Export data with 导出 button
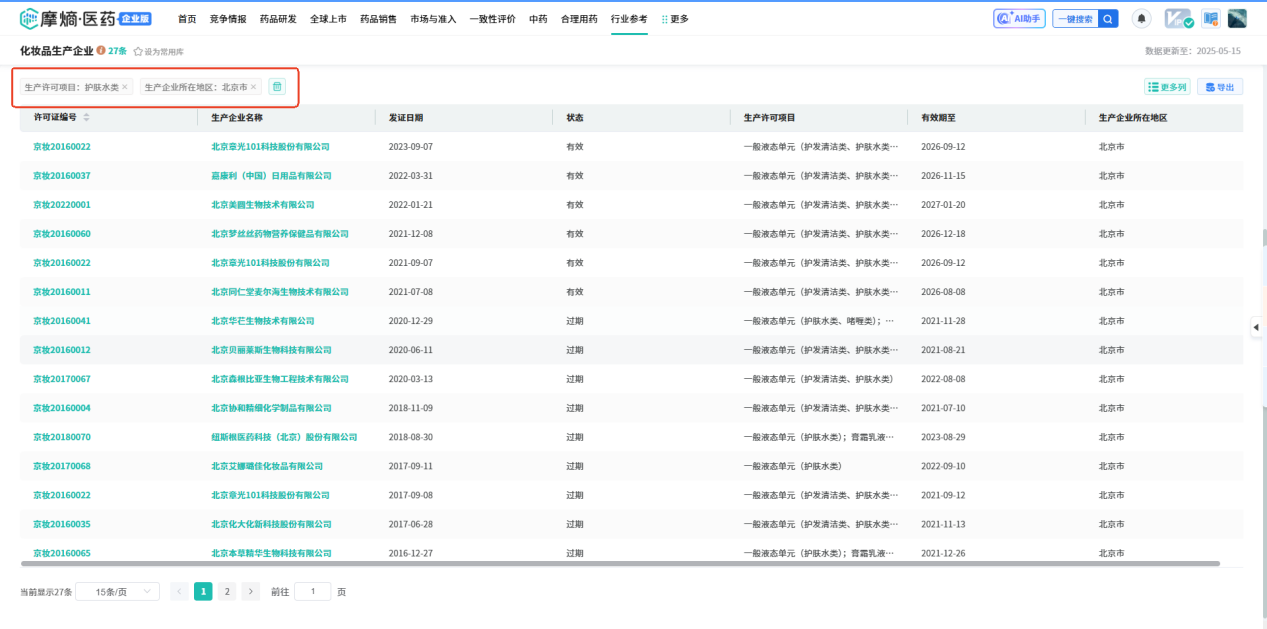 coord(1220,87)
